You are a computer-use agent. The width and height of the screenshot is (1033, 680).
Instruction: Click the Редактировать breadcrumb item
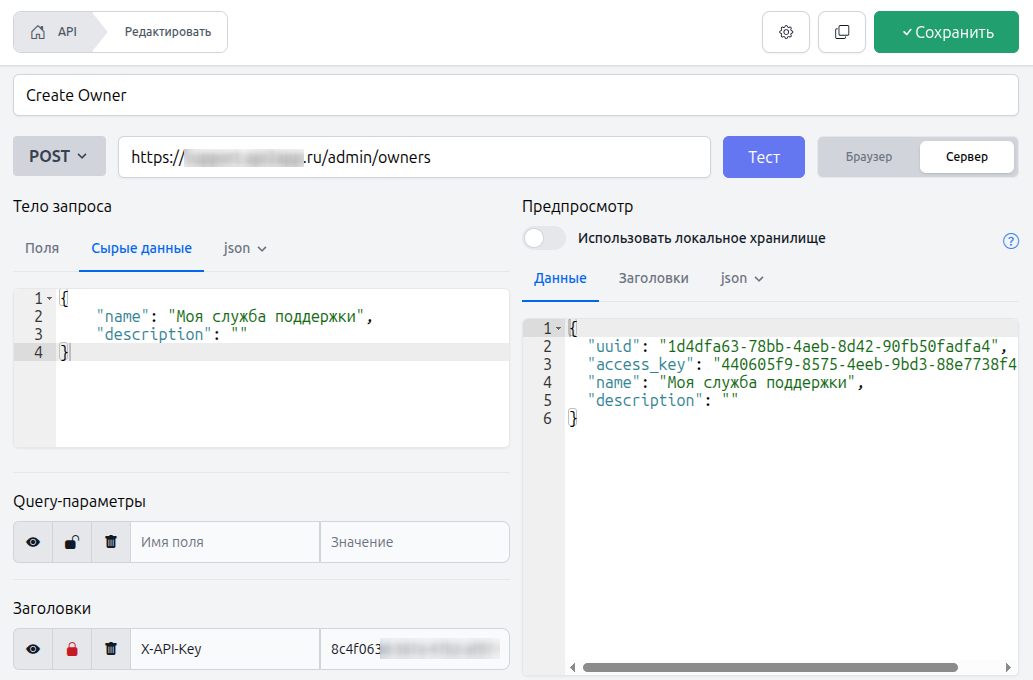click(168, 32)
